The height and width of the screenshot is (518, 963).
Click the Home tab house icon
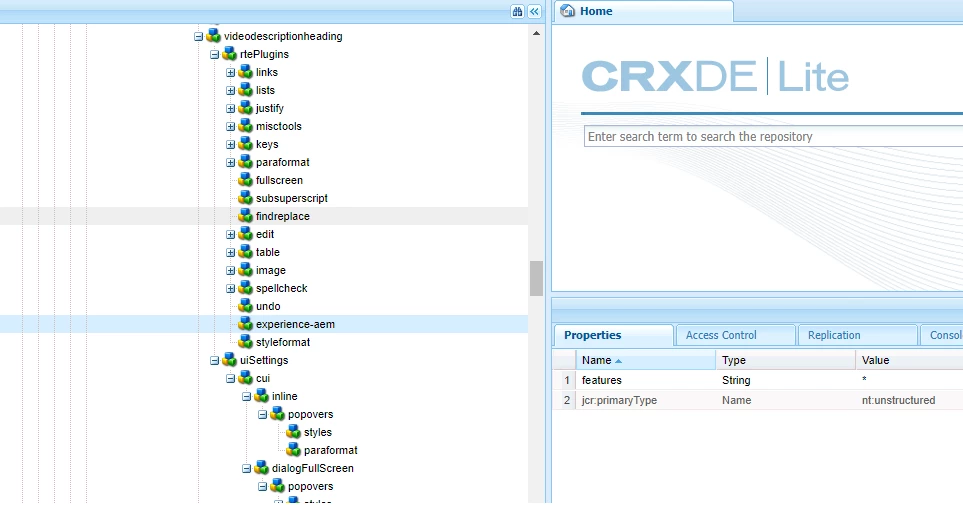(568, 11)
